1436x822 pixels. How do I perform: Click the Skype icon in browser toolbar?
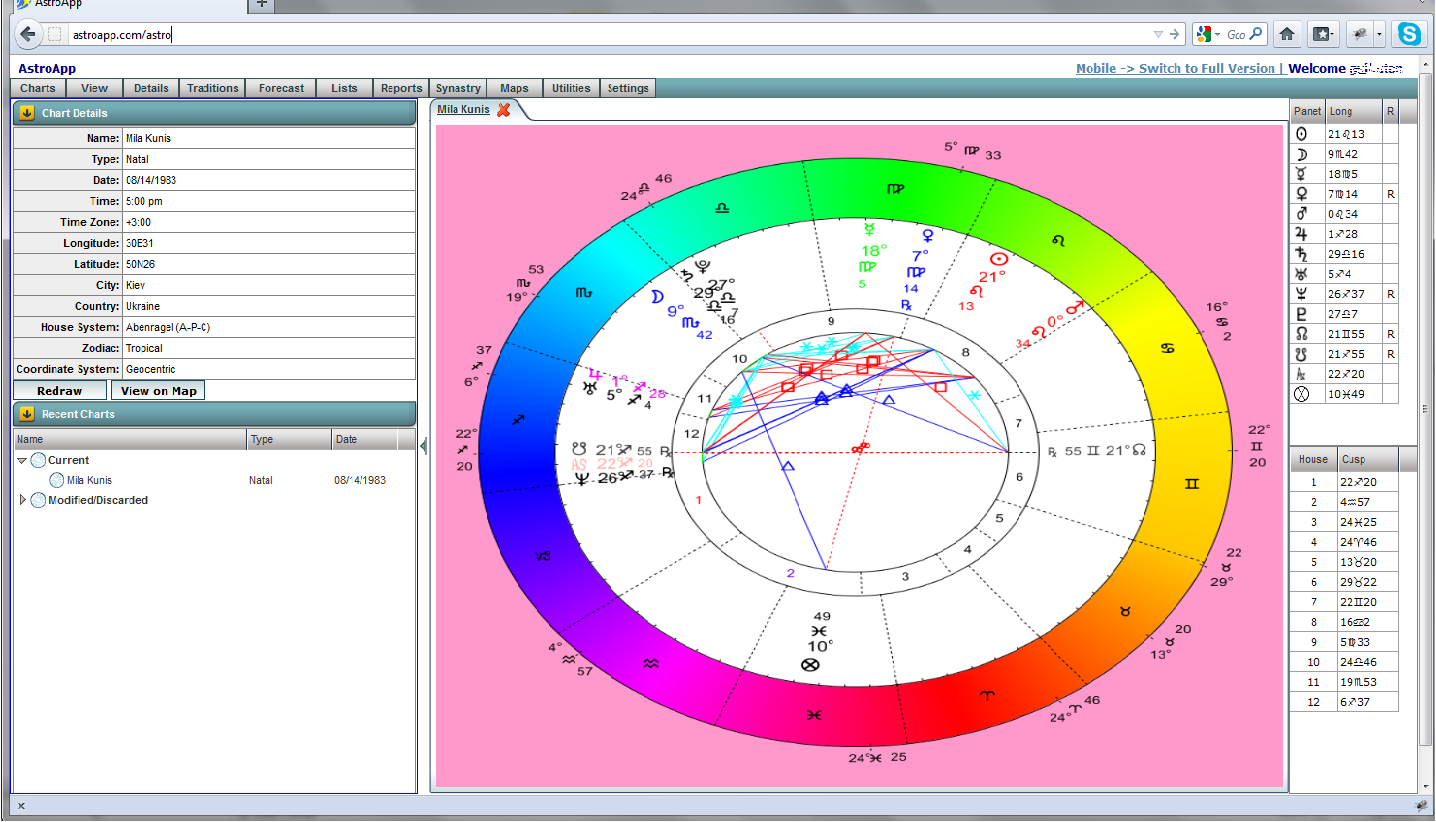[1410, 34]
